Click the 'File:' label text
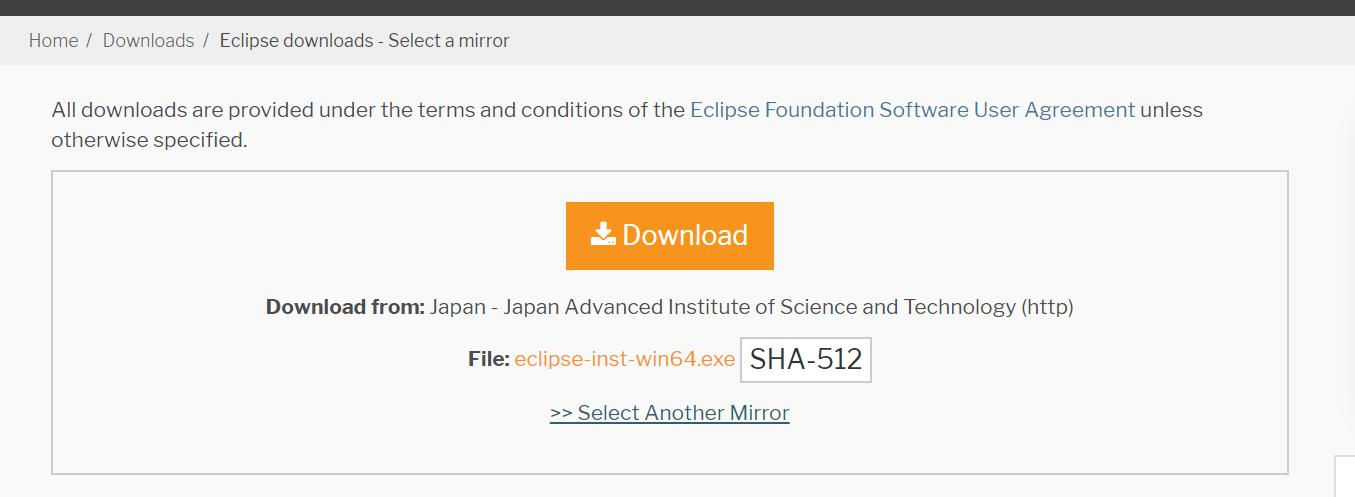Image resolution: width=1355 pixels, height=497 pixels. click(489, 359)
